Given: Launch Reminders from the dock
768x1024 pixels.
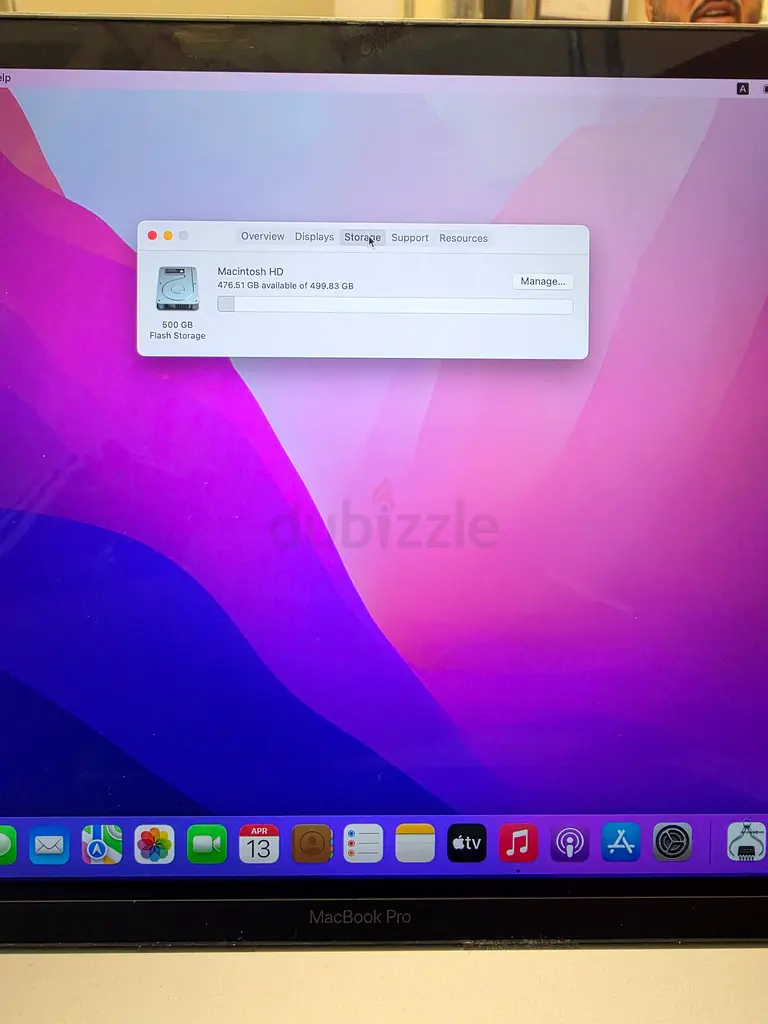Looking at the screenshot, I should pyautogui.click(x=363, y=844).
